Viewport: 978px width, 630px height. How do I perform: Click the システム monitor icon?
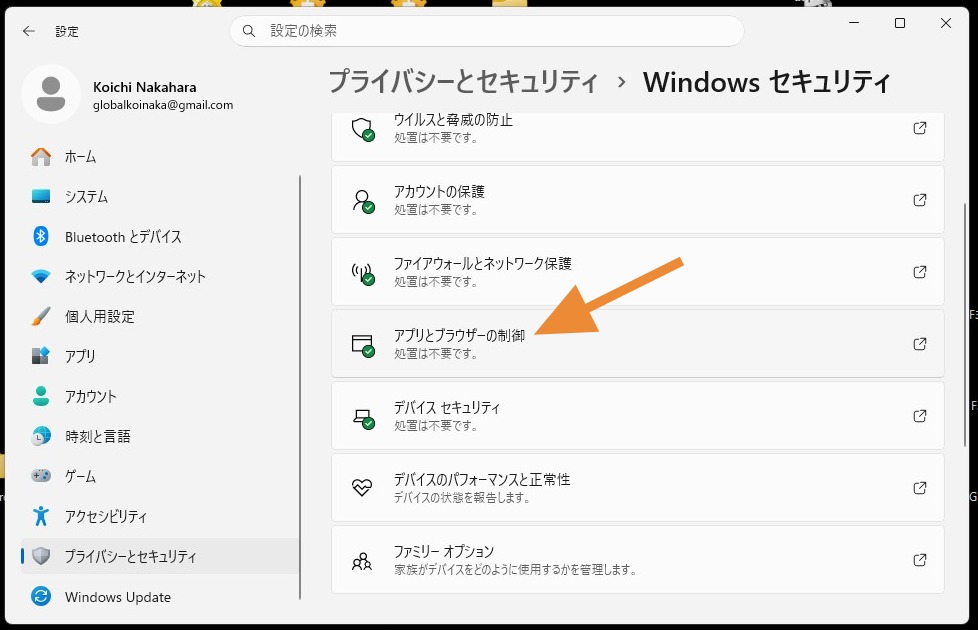41,196
